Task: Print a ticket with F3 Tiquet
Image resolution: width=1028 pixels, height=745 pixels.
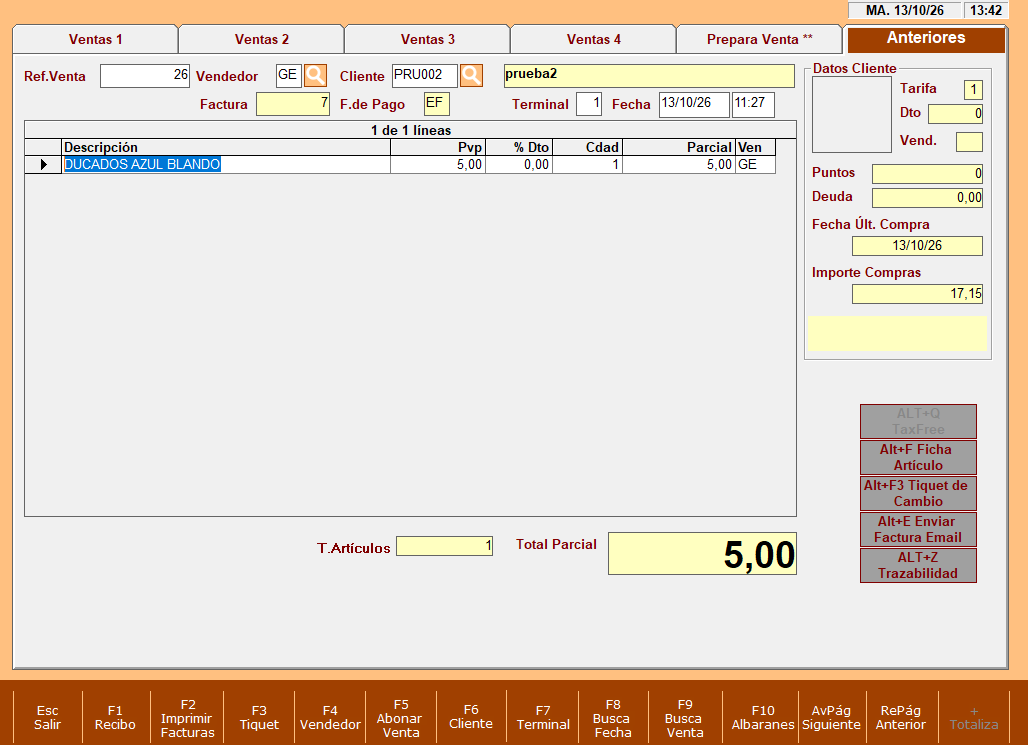Action: pyautogui.click(x=259, y=717)
